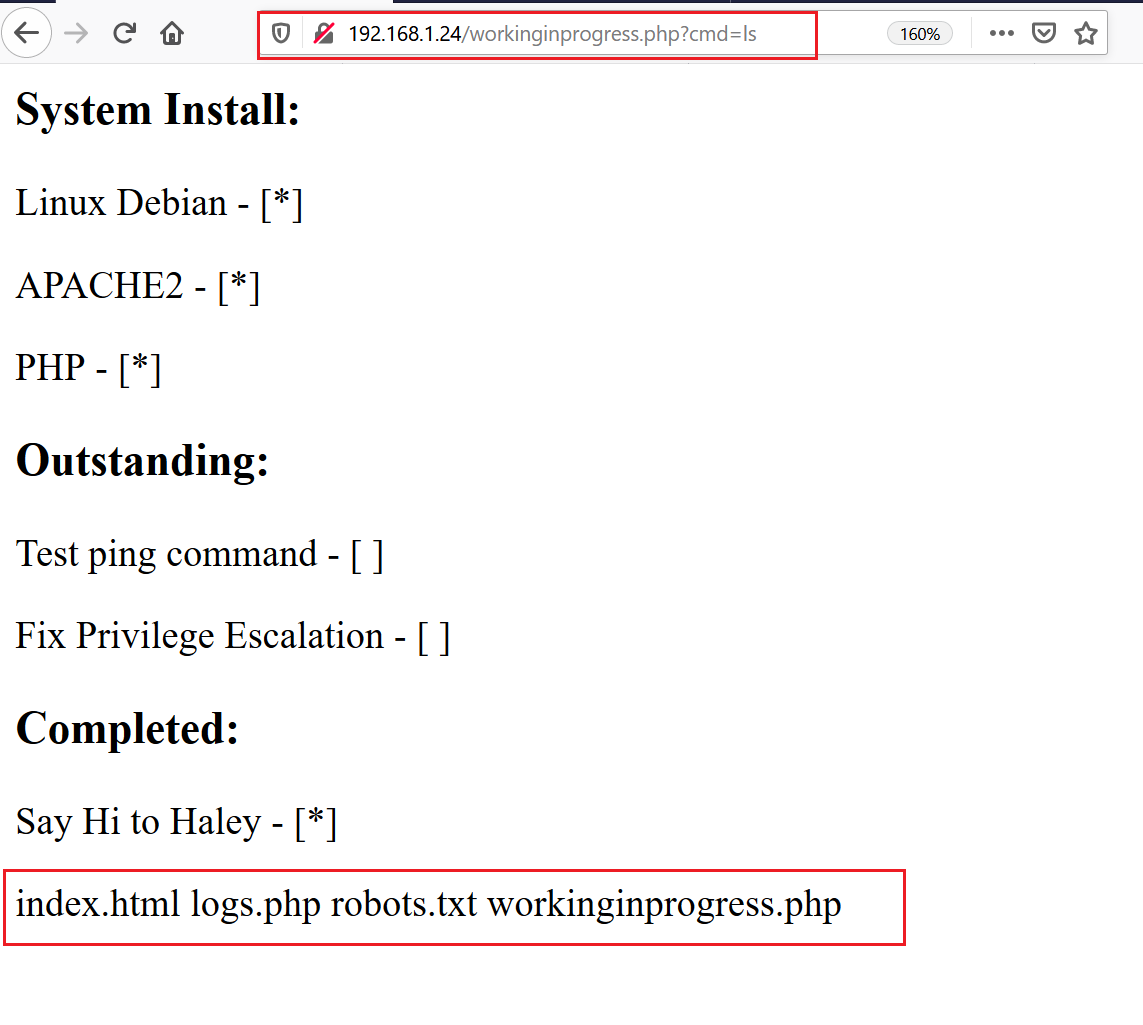Viewport: 1143px width, 1025px height.
Task: Click the browser Back arrow button
Action: point(26,33)
